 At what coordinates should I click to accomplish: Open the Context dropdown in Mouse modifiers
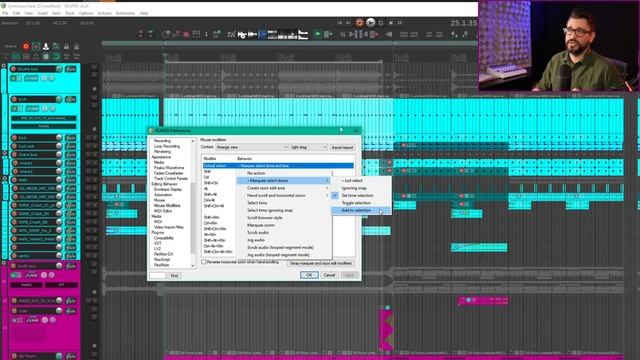click(252, 147)
